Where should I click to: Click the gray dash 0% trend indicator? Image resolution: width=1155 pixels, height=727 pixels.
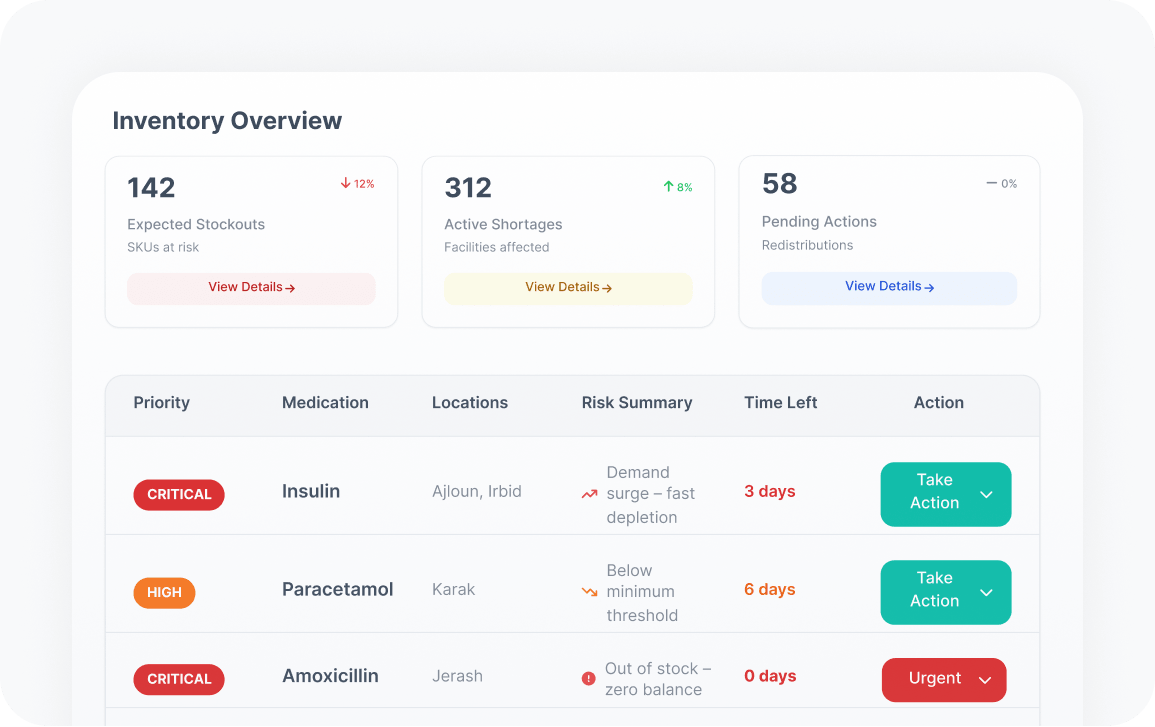[x=992, y=184]
